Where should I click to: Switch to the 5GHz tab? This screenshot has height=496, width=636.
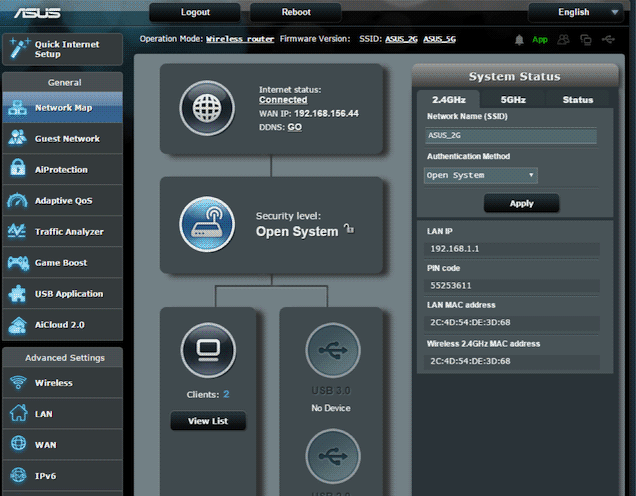[513, 100]
